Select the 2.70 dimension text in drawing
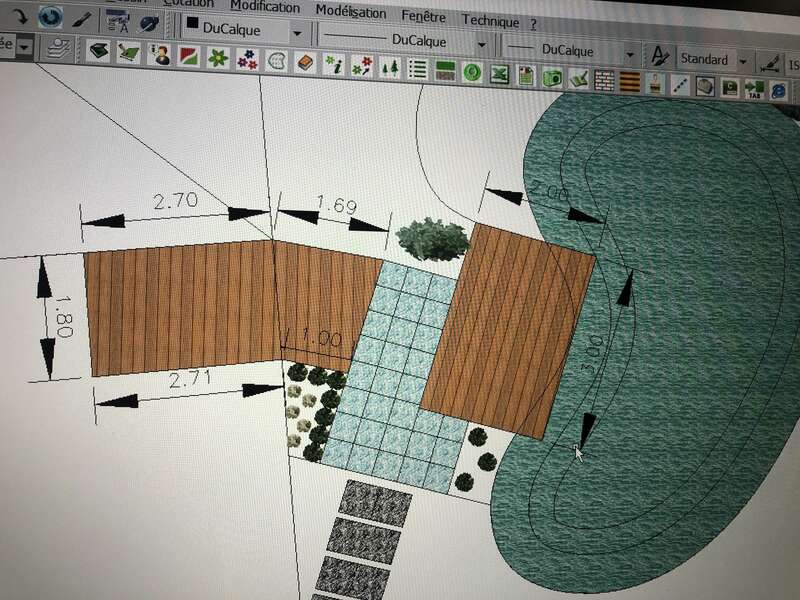 click(175, 200)
